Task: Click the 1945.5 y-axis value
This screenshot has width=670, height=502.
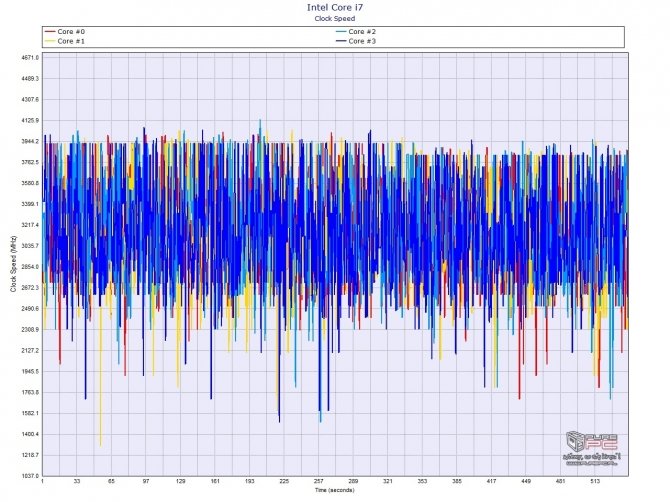Action: click(x=30, y=372)
